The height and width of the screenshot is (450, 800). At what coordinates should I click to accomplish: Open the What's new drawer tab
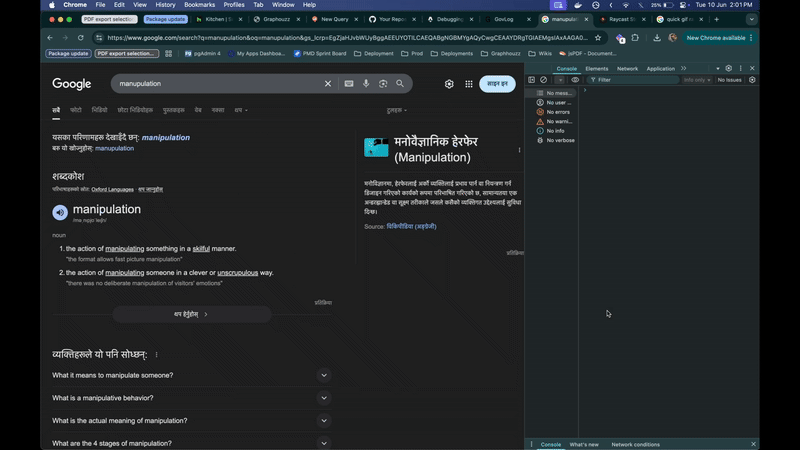(584, 444)
